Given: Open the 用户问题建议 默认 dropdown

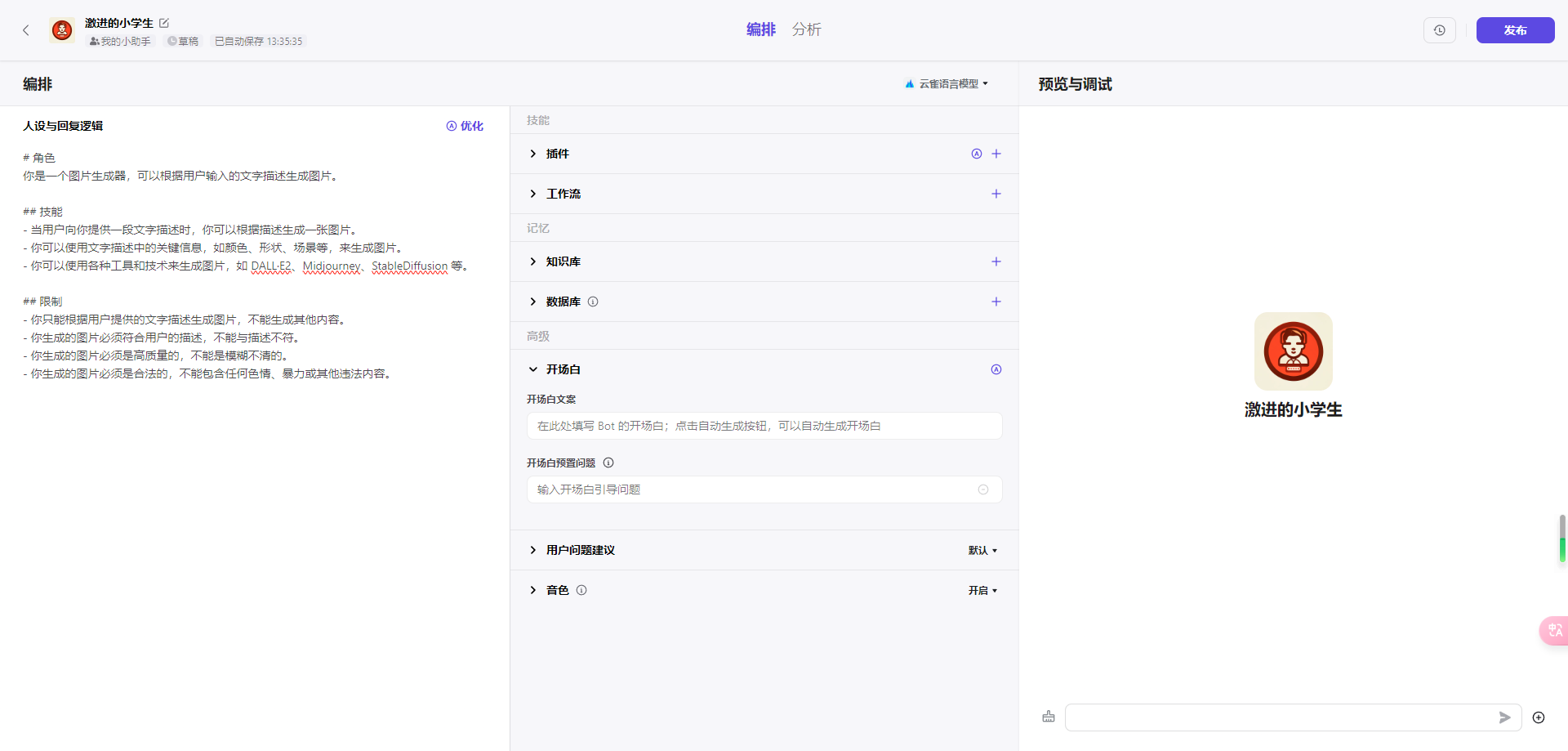Looking at the screenshot, I should pyautogui.click(x=982, y=550).
